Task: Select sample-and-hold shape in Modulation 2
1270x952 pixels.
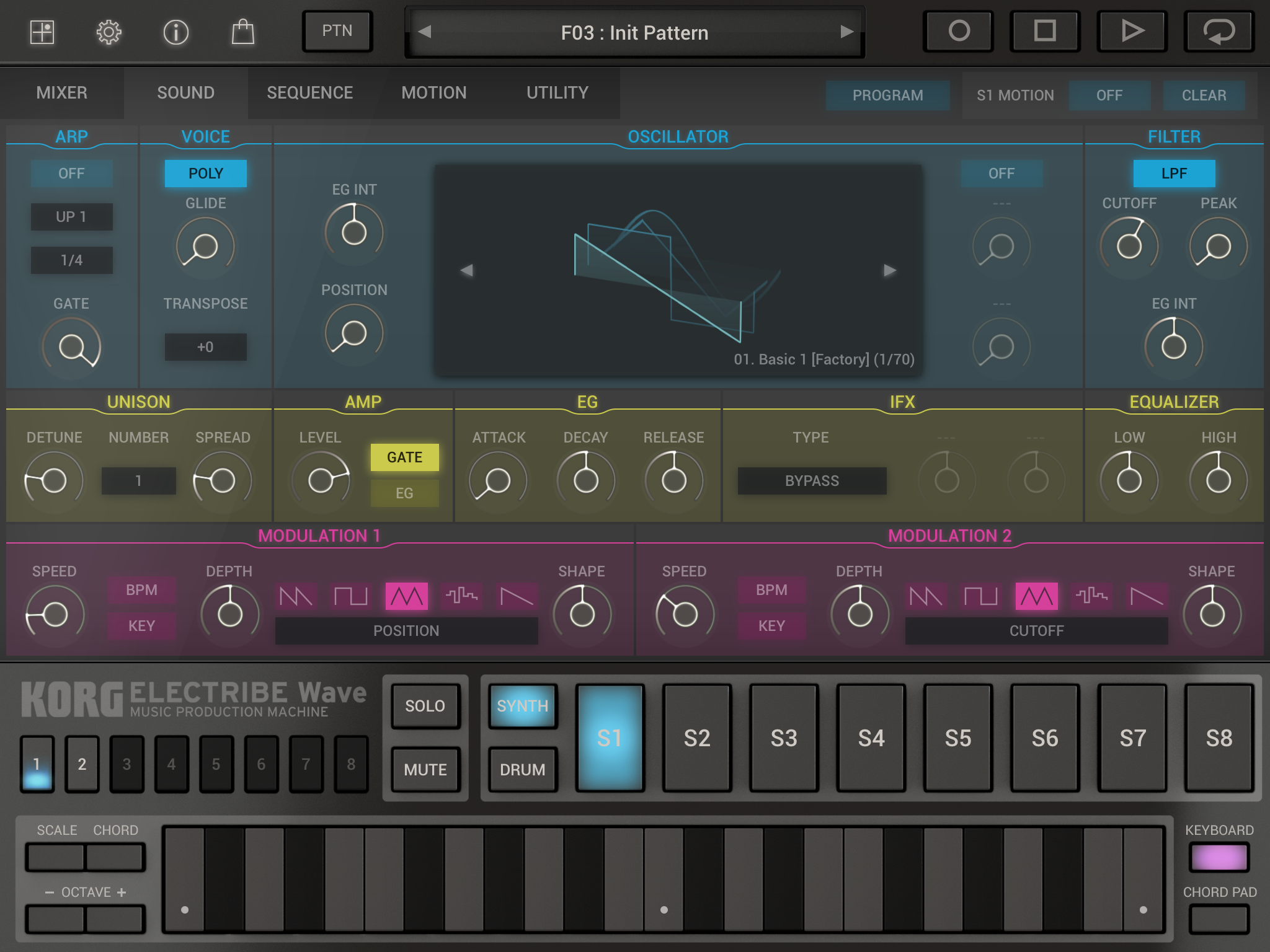Action: [1091, 596]
